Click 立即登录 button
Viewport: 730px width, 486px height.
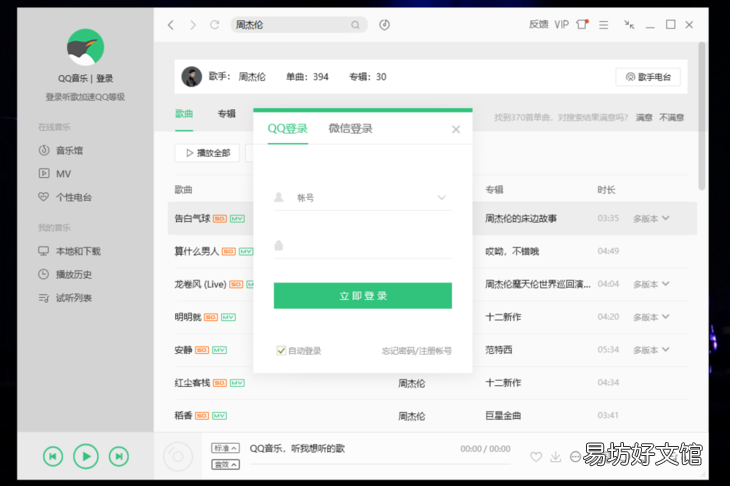point(363,296)
